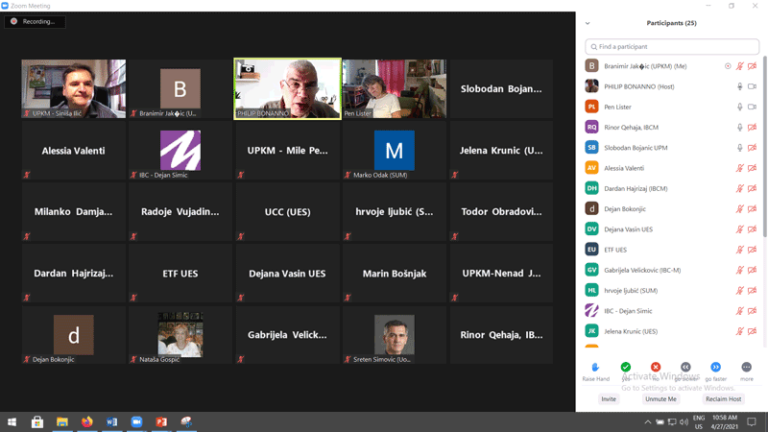This screenshot has width=768, height=432.
Task: Select the Nataša Gospić video tile
Action: [x=180, y=335]
